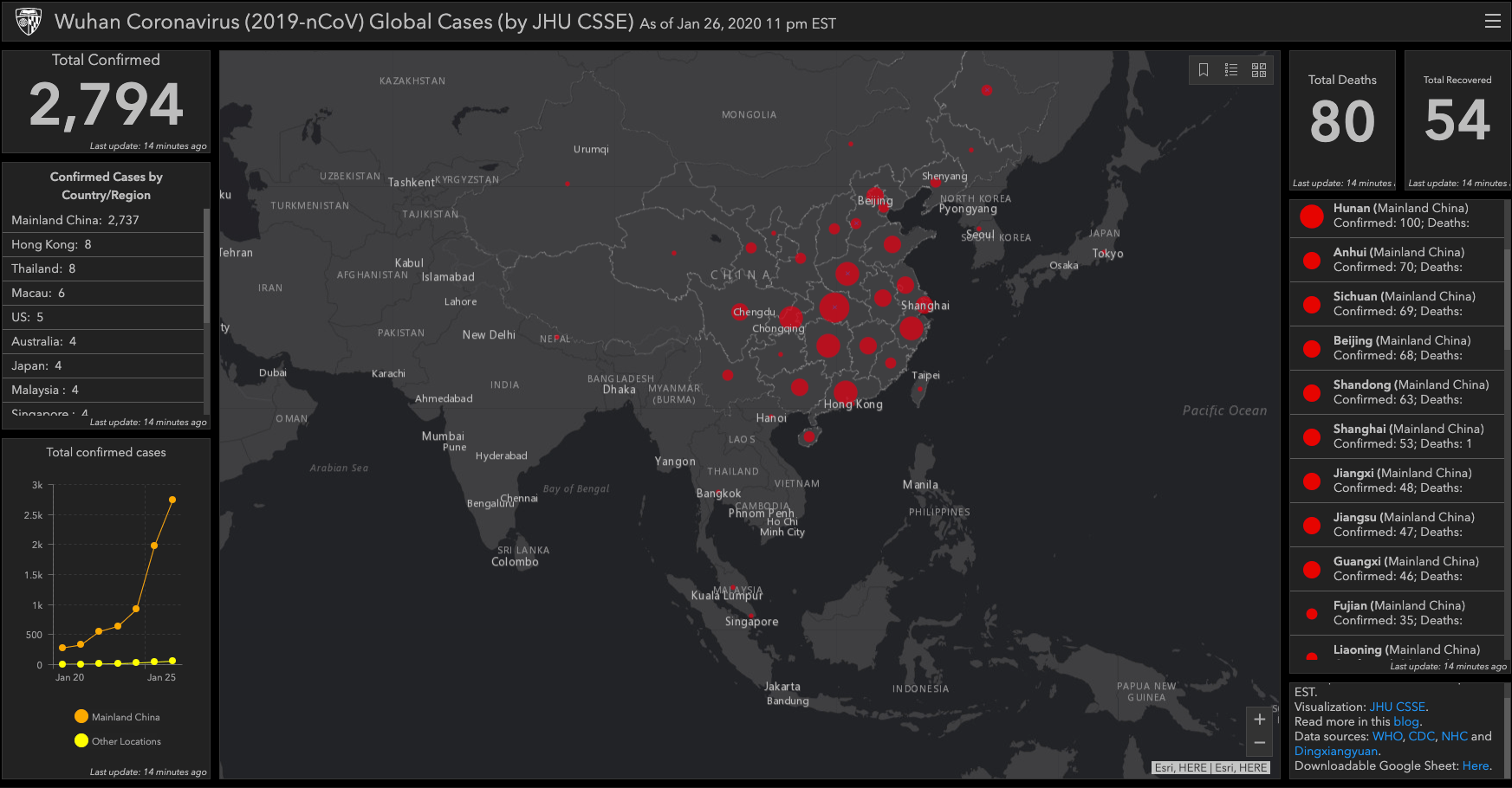The height and width of the screenshot is (788, 1512).
Task: Toggle the Mainland China chart series
Action: [81, 716]
